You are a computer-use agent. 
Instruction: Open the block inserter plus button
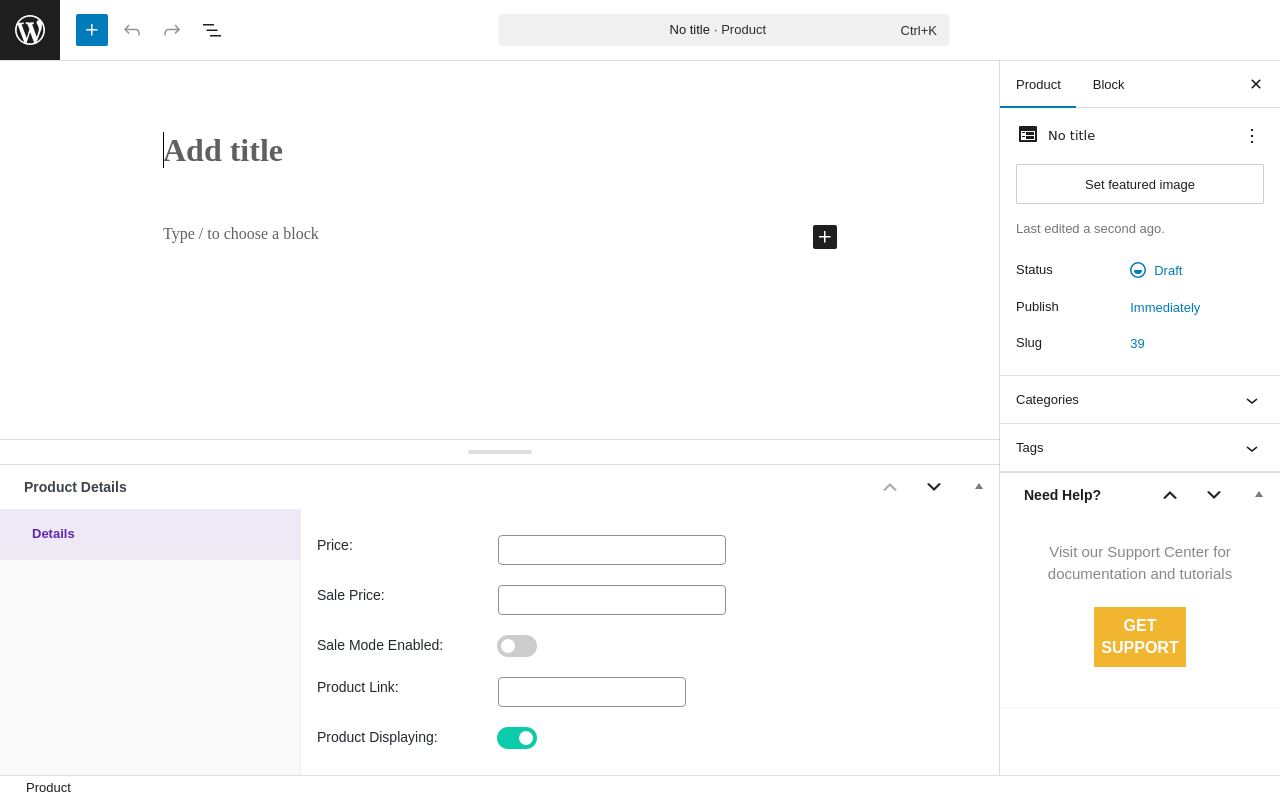92,30
